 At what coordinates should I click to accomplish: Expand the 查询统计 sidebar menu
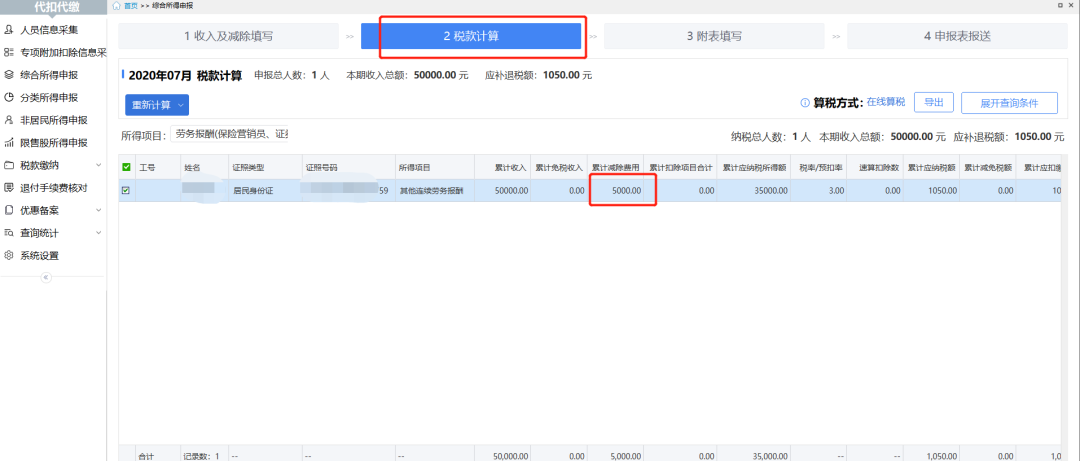tap(97, 233)
